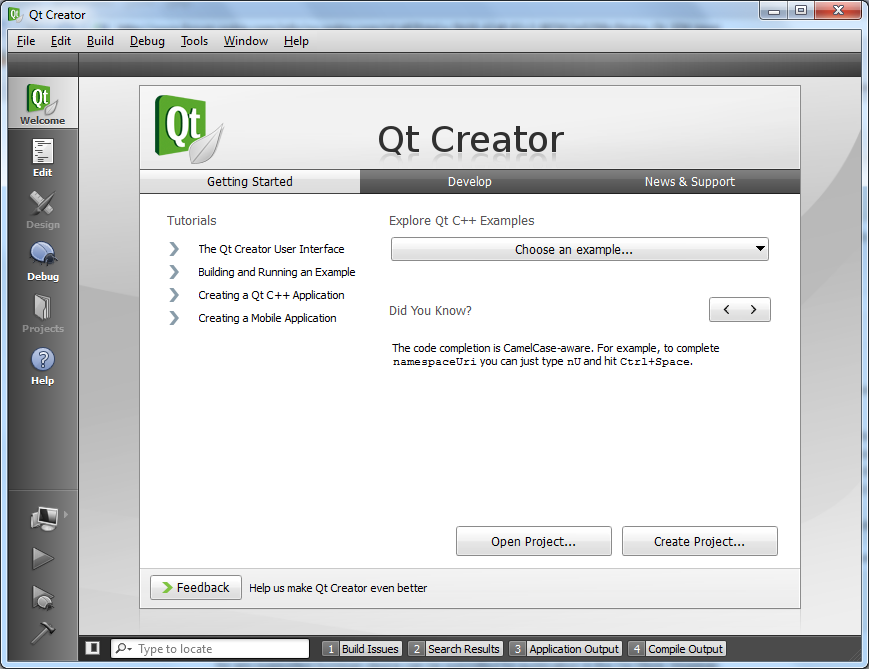Focus the Type to locate field

tap(210, 648)
